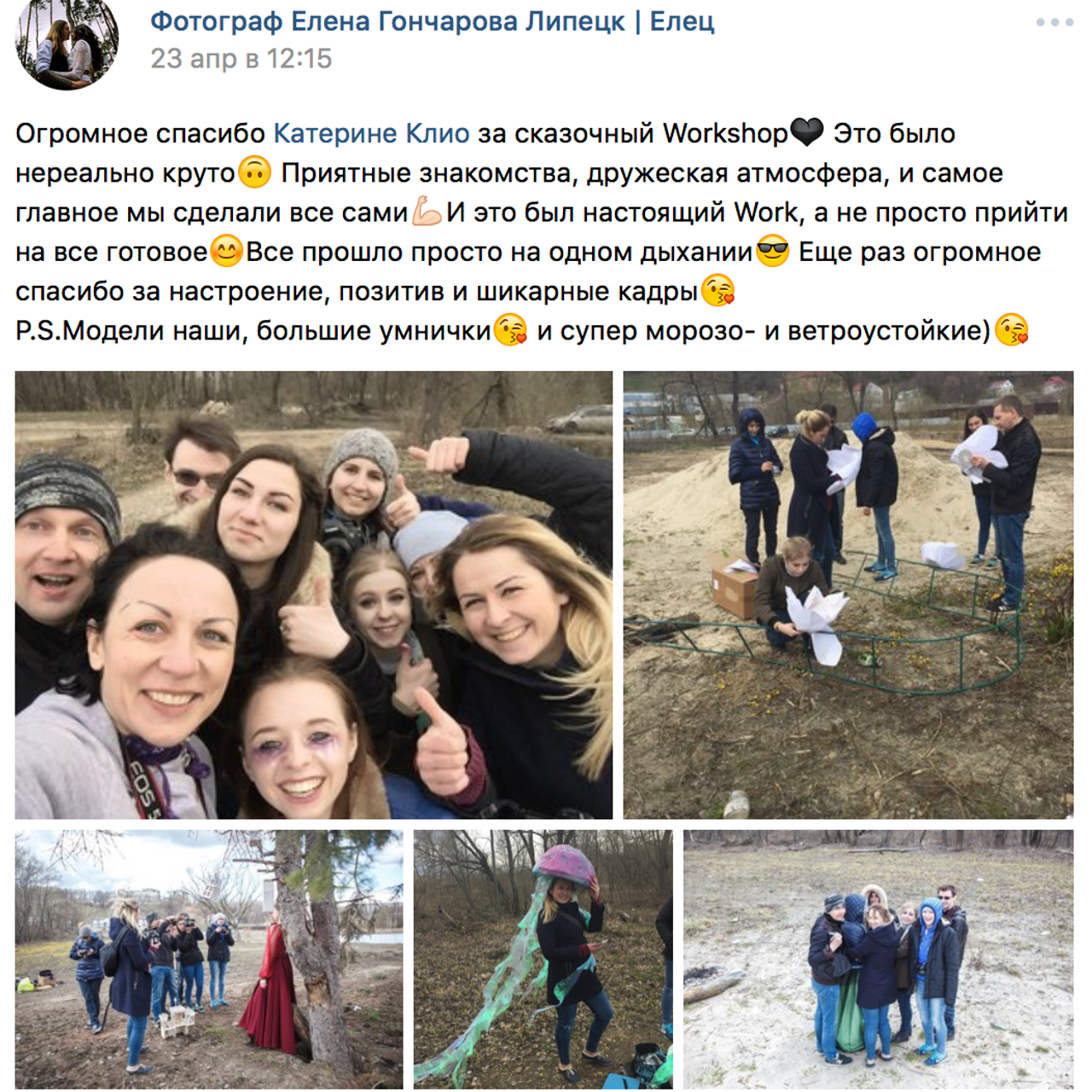Click the 23 апр в 12:15 timestamp

pos(241,59)
